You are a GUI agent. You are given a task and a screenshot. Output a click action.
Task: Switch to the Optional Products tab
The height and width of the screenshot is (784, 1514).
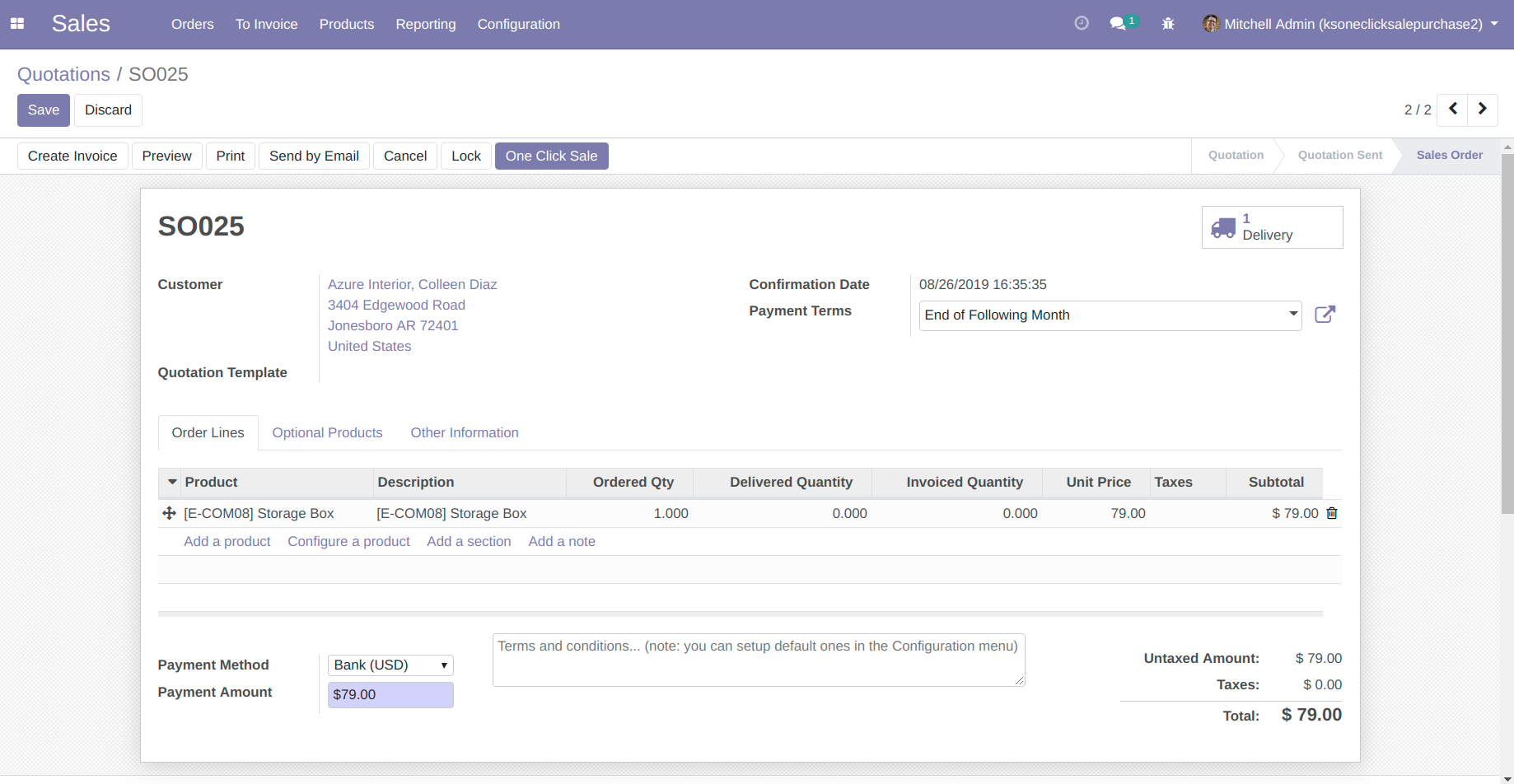pos(327,432)
